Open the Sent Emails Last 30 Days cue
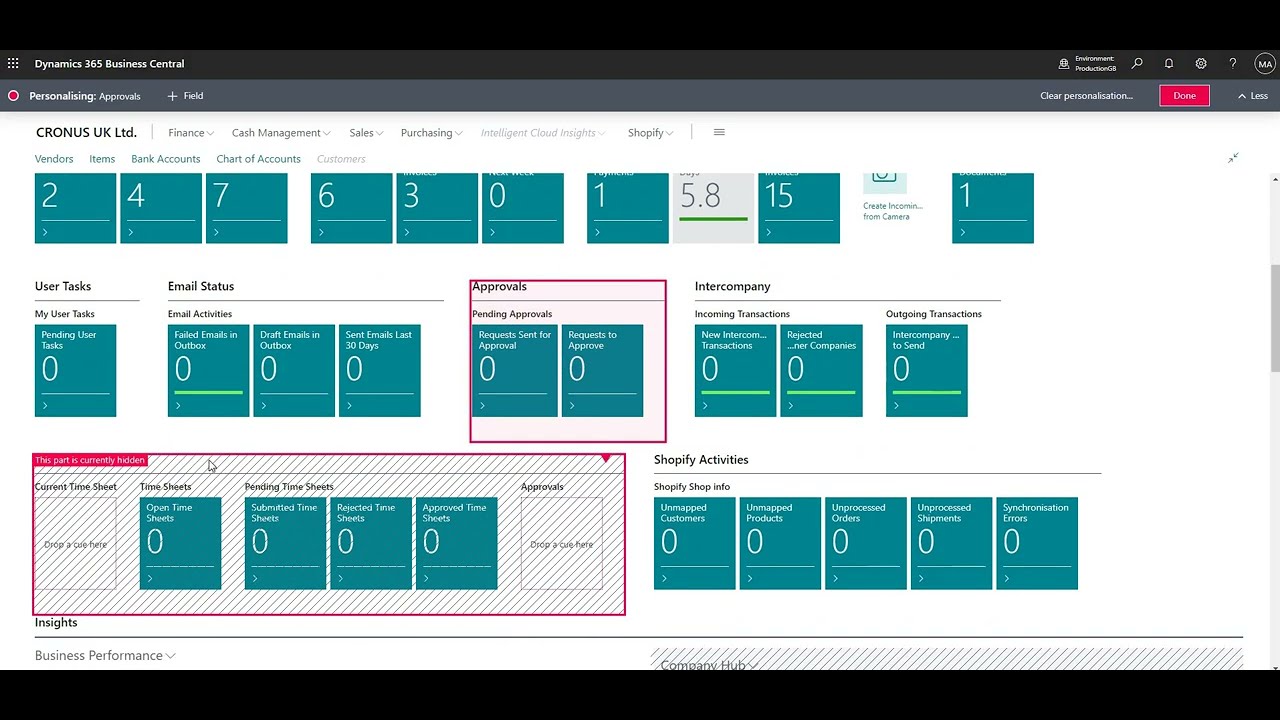 [380, 371]
